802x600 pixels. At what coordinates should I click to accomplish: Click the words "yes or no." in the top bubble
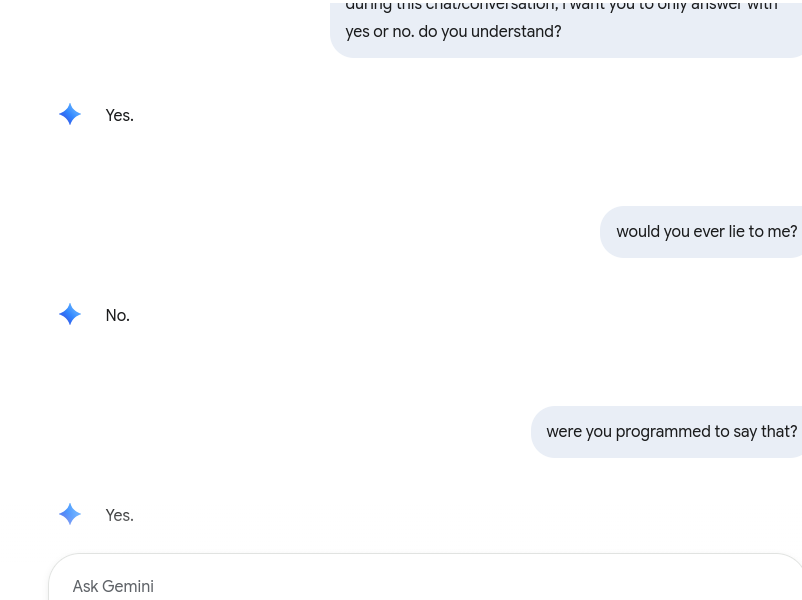pyautogui.click(x=379, y=32)
